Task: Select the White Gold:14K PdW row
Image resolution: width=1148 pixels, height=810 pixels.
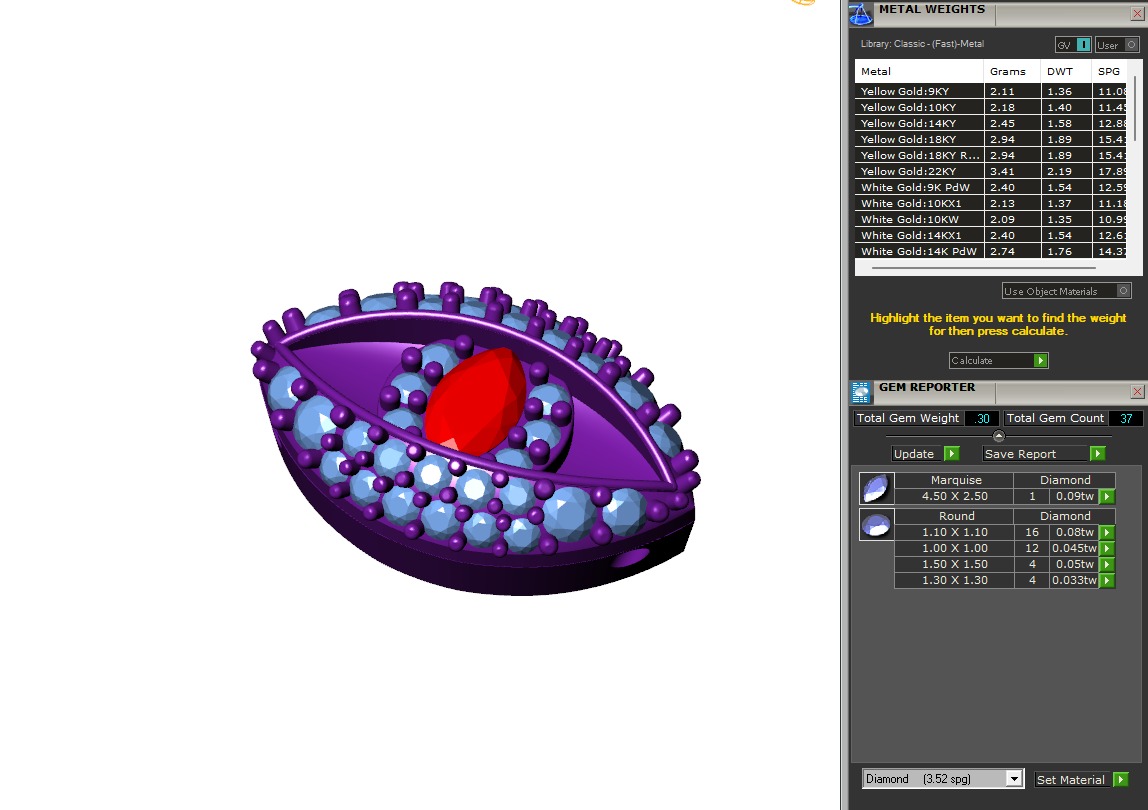Action: [x=991, y=251]
